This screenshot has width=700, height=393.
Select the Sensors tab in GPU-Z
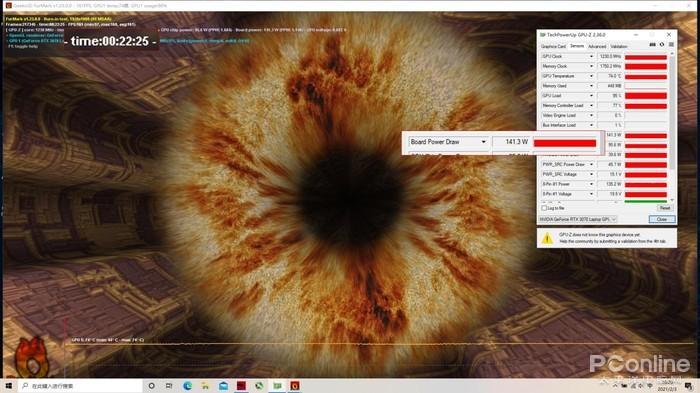[576, 46]
